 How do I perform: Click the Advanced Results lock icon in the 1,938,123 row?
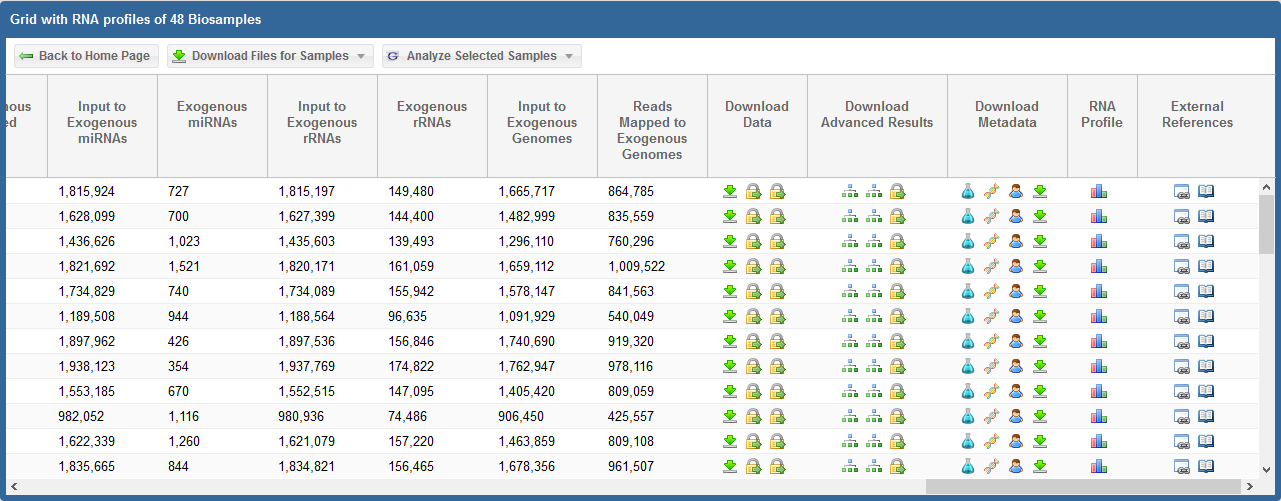tap(898, 366)
